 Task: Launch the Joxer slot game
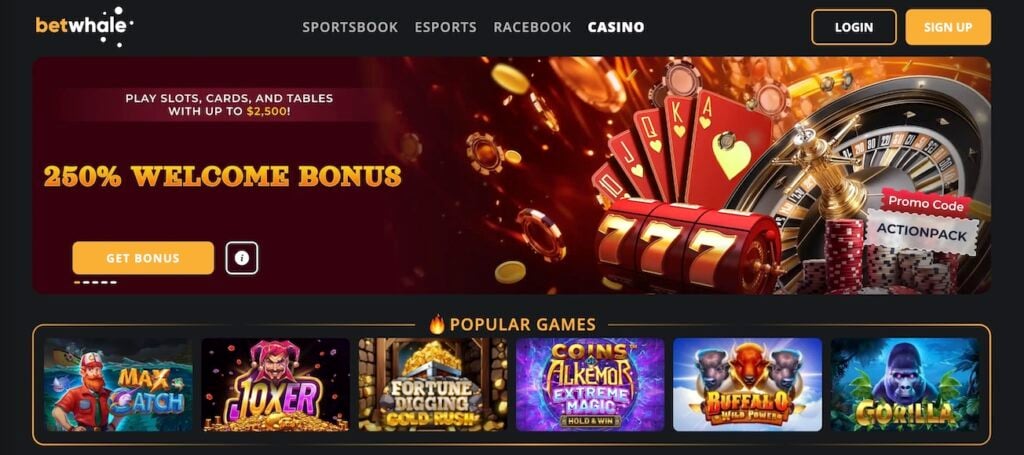pos(275,384)
